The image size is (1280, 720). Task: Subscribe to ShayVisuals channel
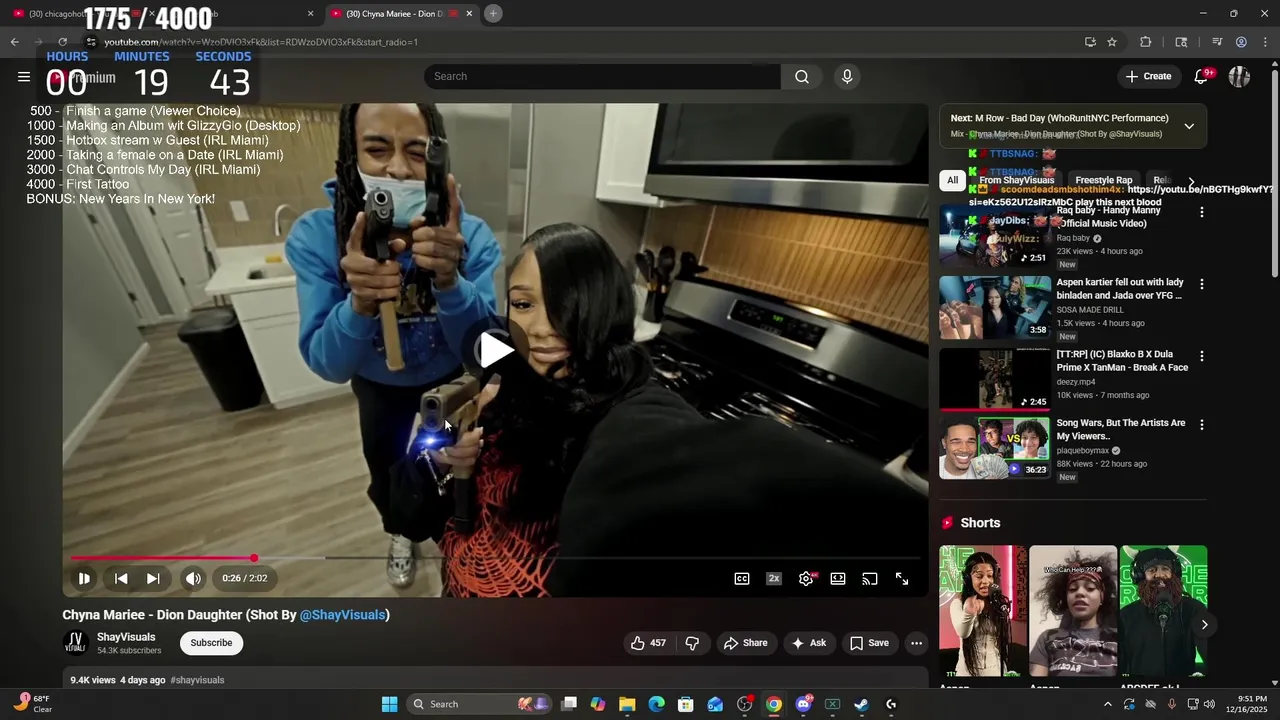(211, 643)
